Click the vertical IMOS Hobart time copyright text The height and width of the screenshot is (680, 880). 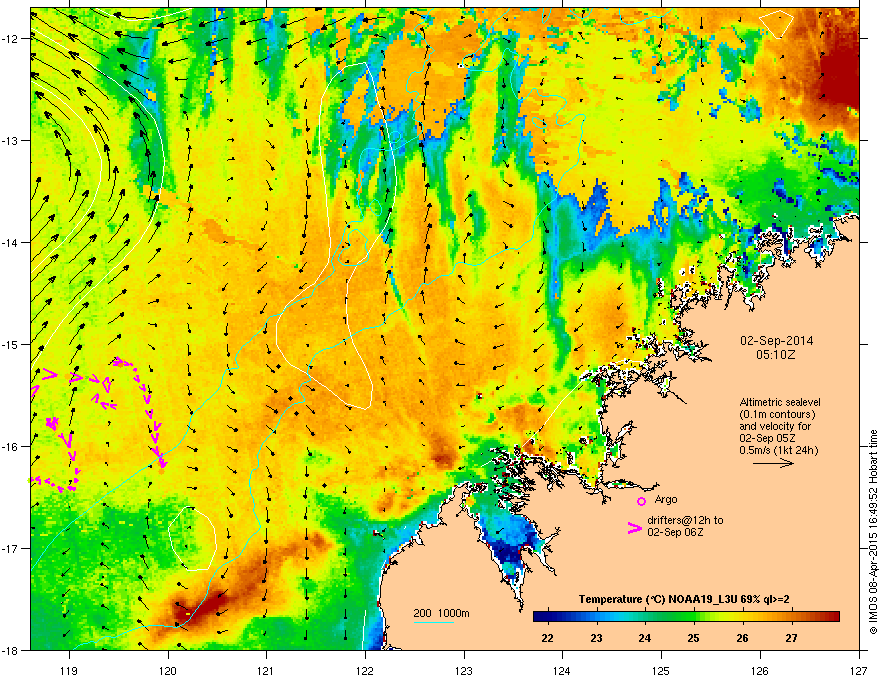873,532
